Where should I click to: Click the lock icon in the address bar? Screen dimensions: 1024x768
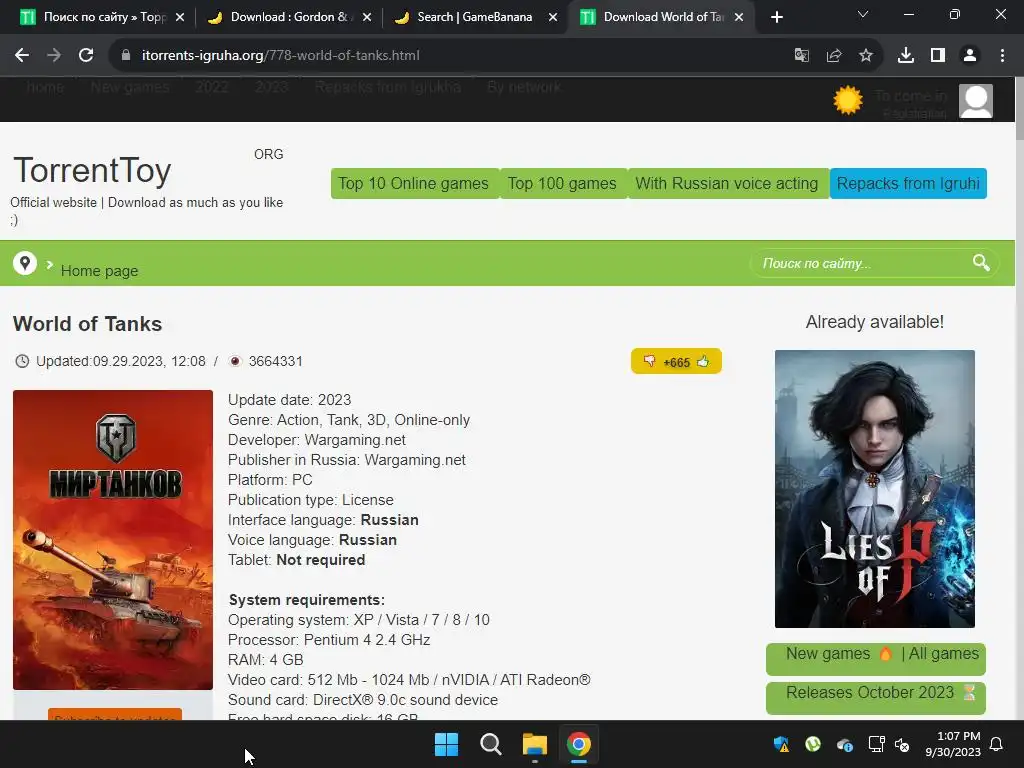click(125, 56)
